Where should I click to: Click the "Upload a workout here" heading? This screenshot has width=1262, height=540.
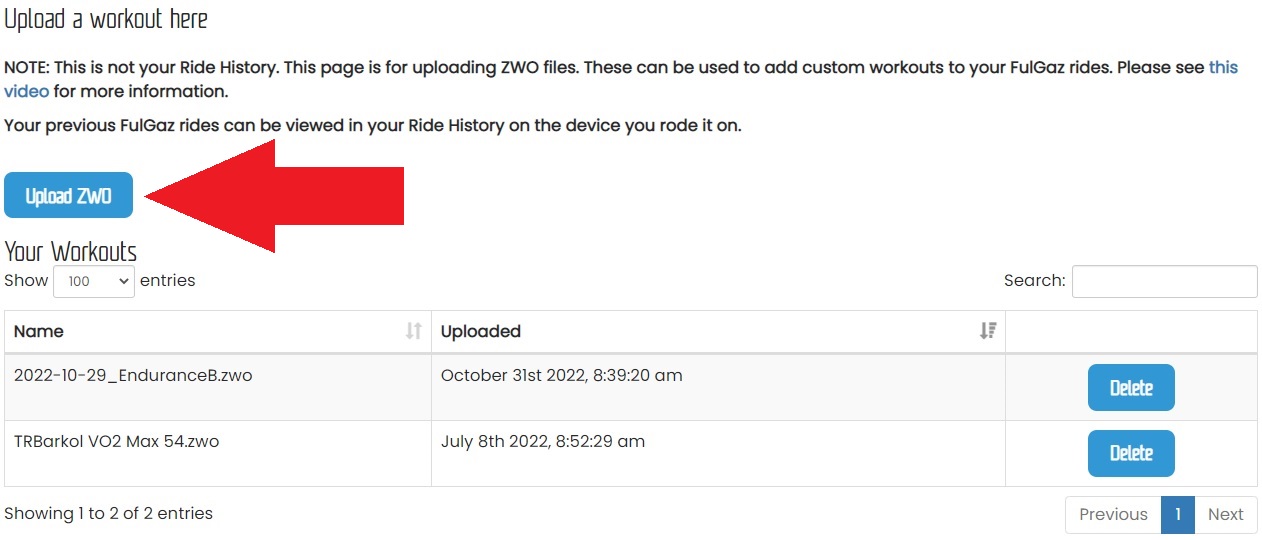coord(106,19)
